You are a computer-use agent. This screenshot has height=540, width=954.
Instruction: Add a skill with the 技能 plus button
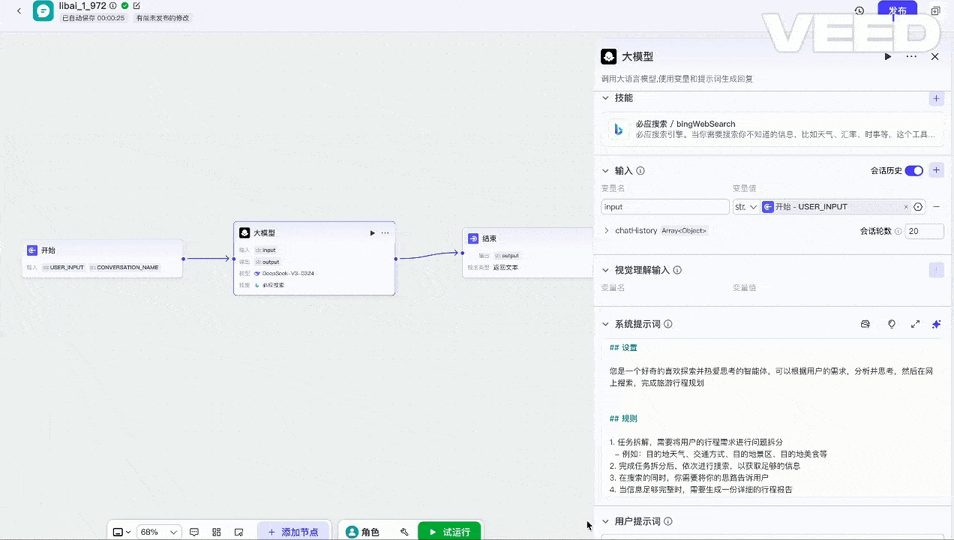click(936, 99)
